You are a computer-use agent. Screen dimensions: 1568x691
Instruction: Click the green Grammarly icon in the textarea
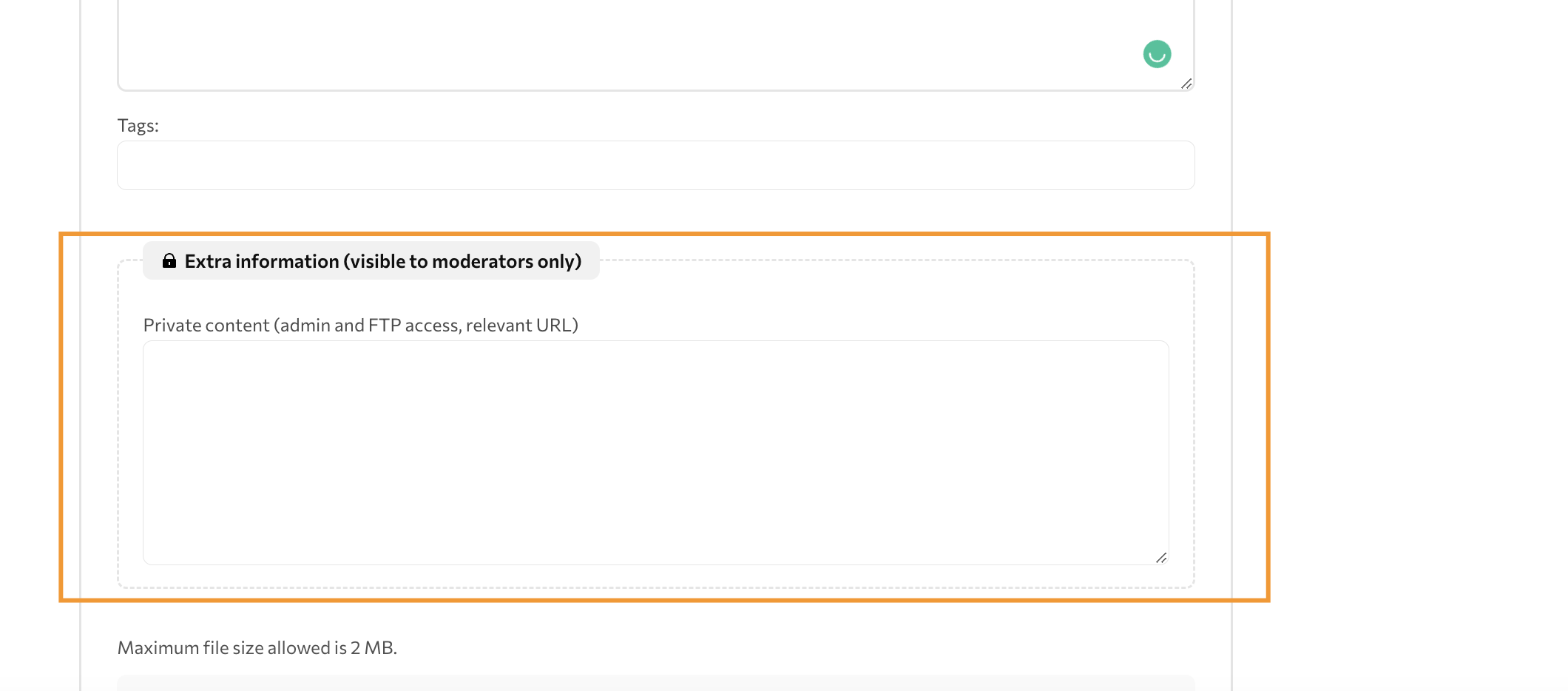pyautogui.click(x=1157, y=54)
